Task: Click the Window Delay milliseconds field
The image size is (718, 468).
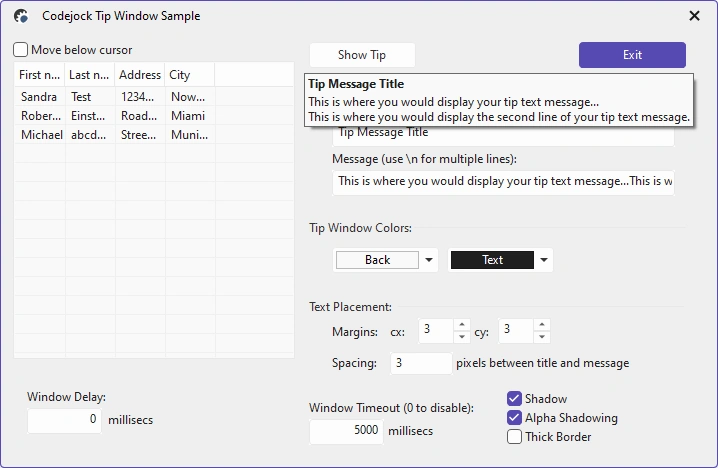Action: tap(64, 420)
